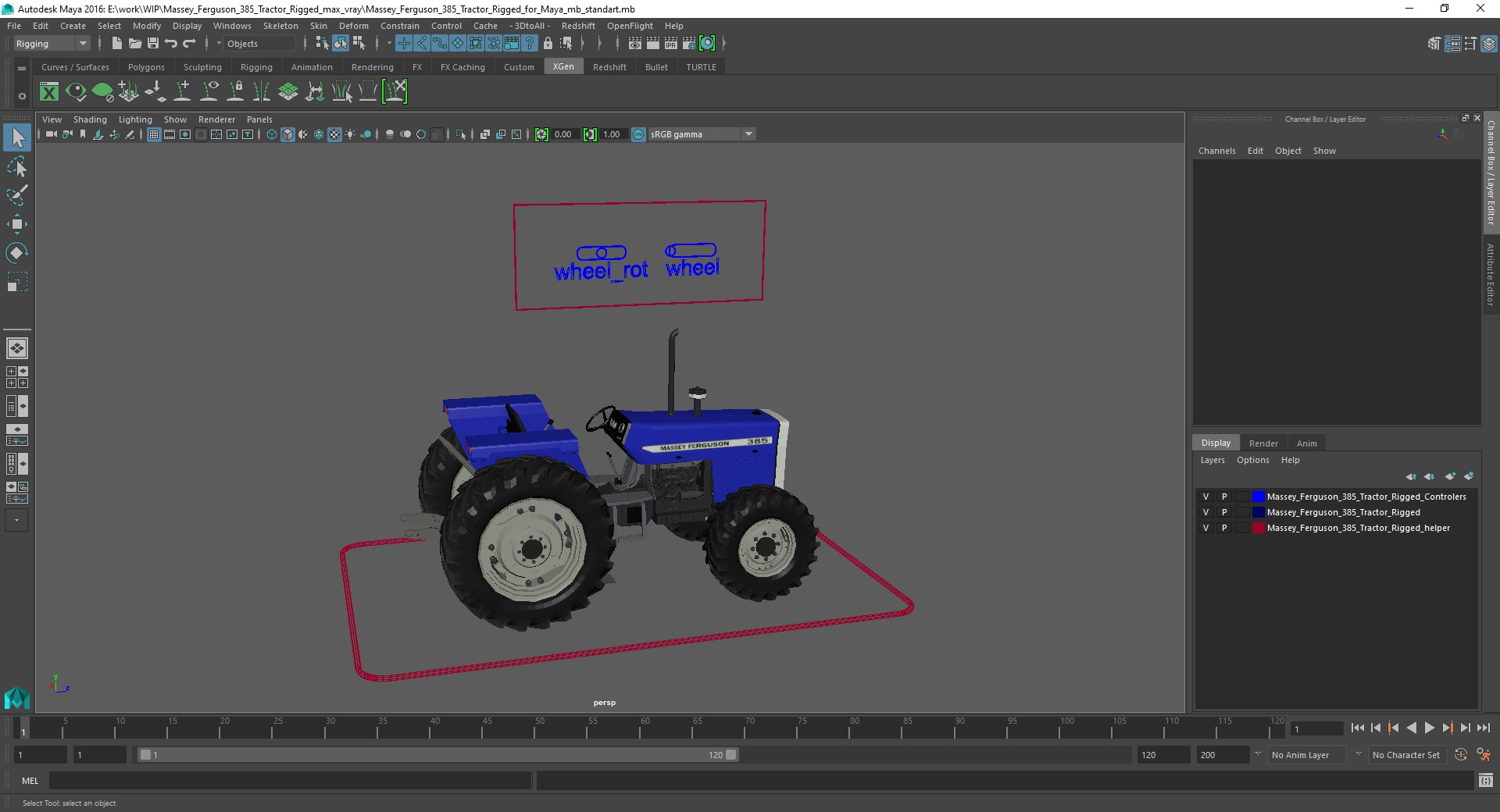Screen dimensions: 1500x812
Task: Move selected layer down
Action: 1430,476
